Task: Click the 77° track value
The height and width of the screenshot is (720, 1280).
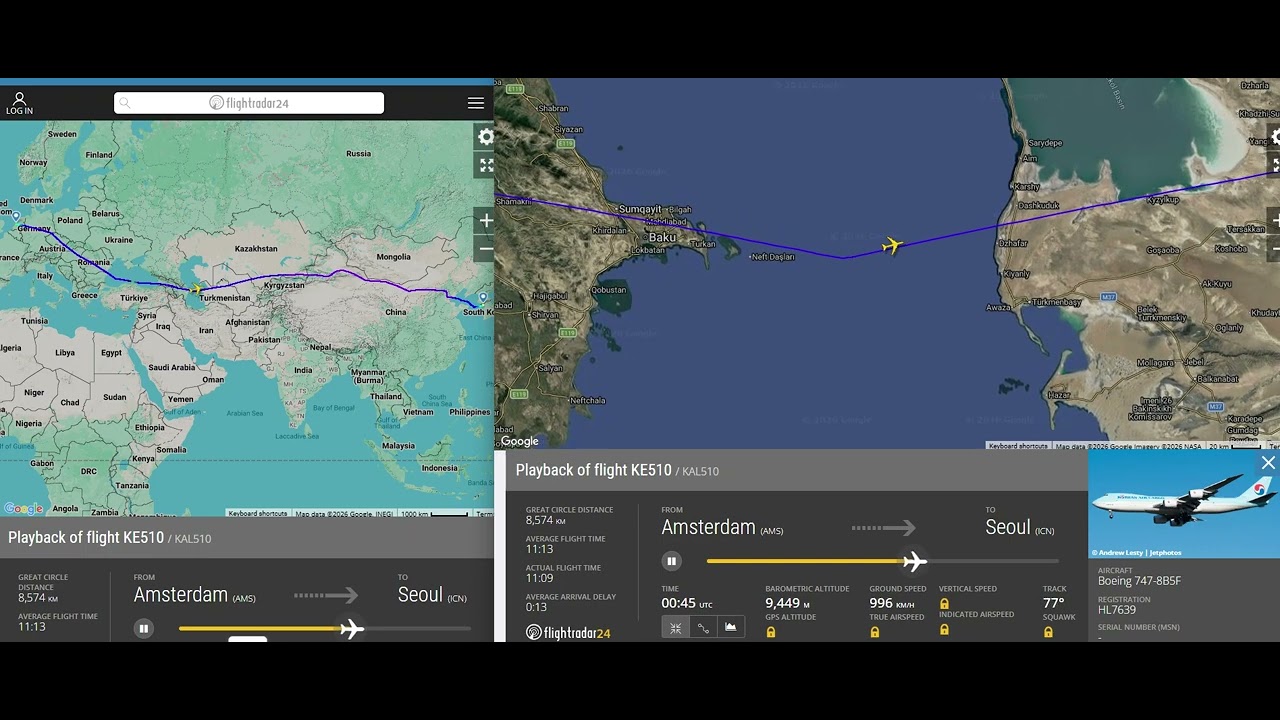Action: point(1053,604)
